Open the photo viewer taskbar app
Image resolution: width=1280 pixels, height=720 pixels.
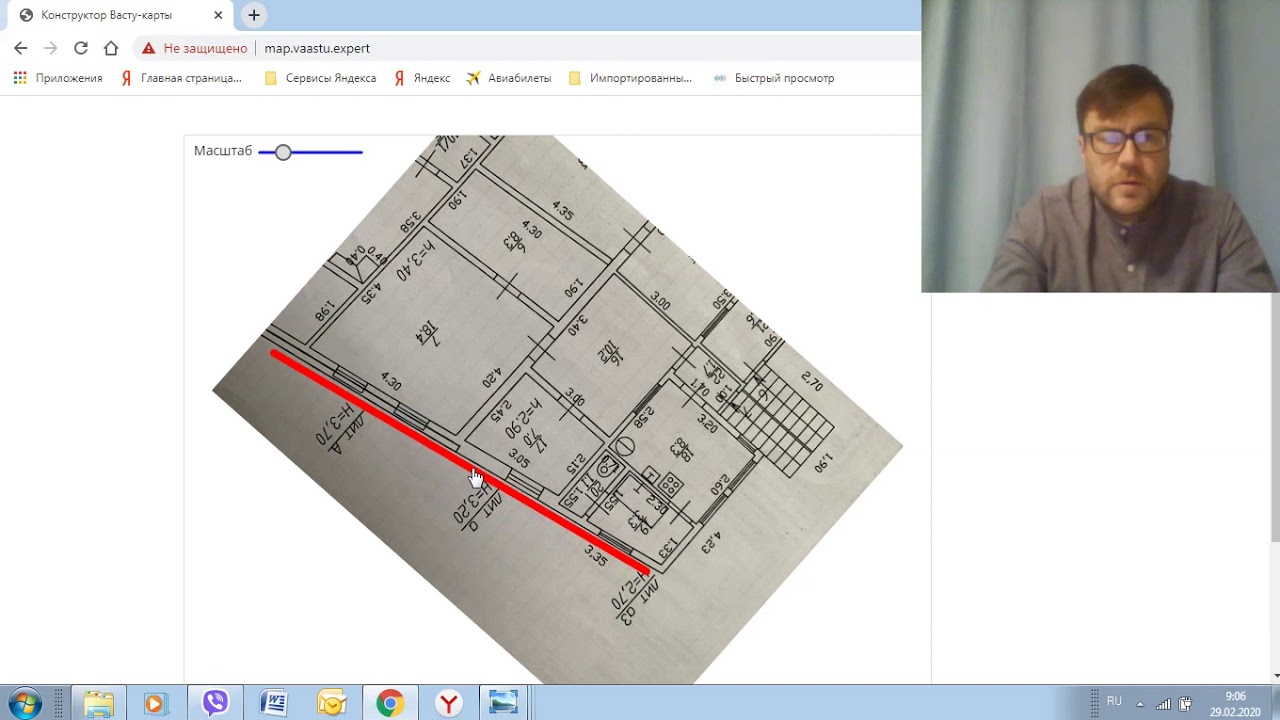pos(503,703)
